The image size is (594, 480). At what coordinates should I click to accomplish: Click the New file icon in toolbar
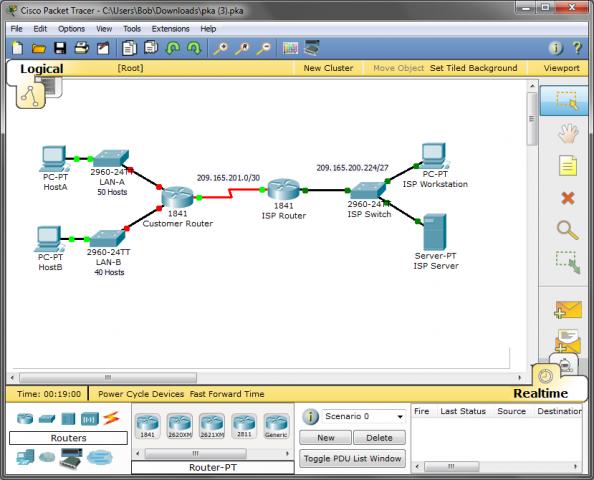(x=17, y=48)
